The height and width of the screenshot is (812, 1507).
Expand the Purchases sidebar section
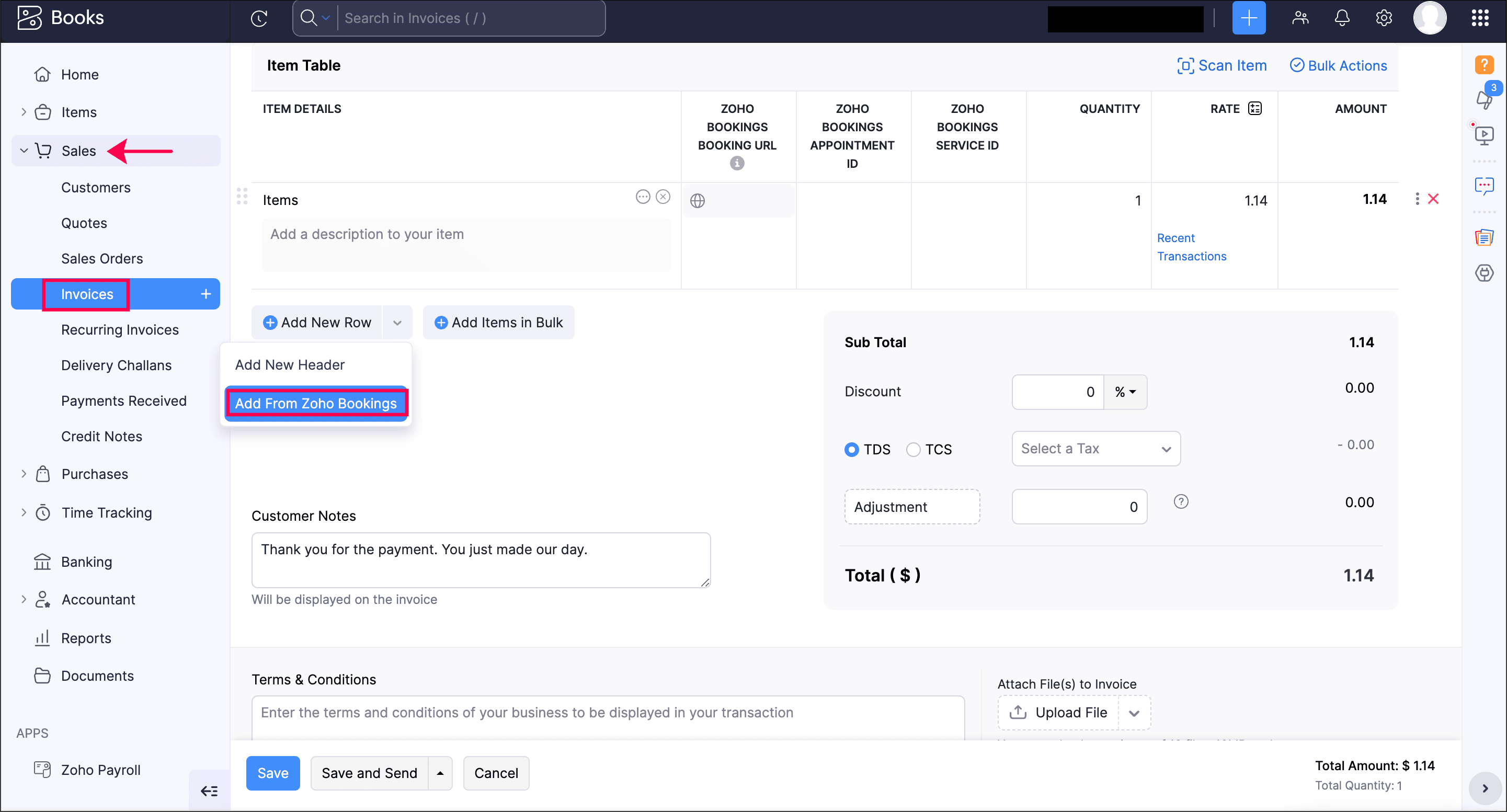24,474
